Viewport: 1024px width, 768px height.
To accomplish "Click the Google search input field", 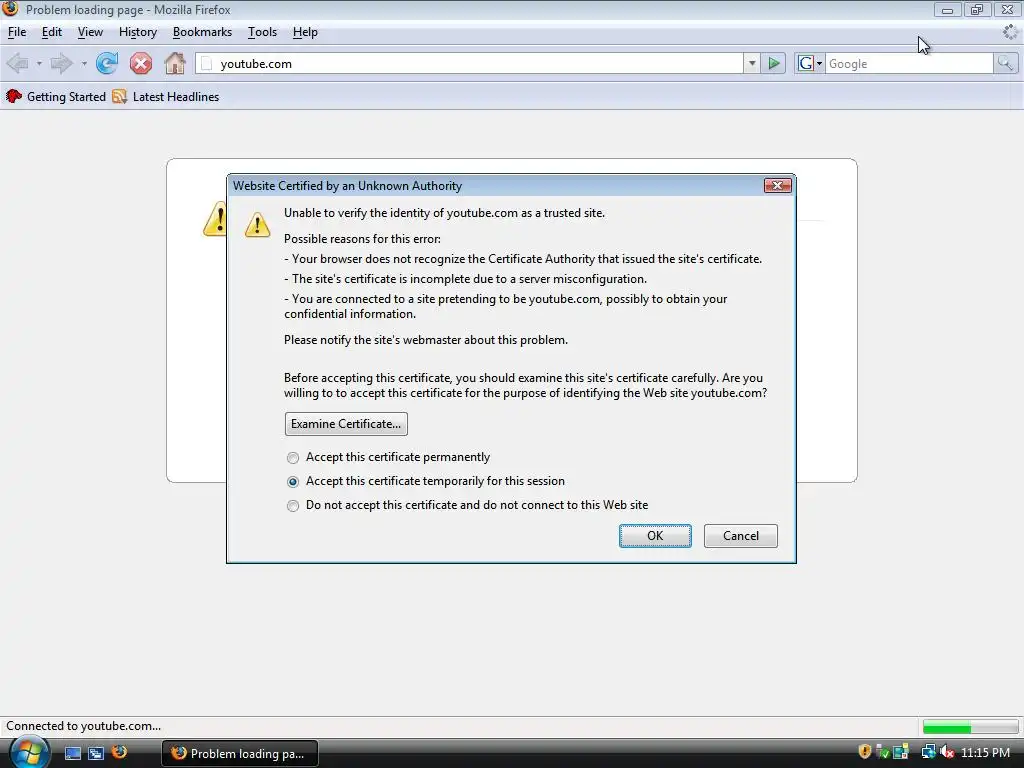I will pyautogui.click(x=909, y=63).
